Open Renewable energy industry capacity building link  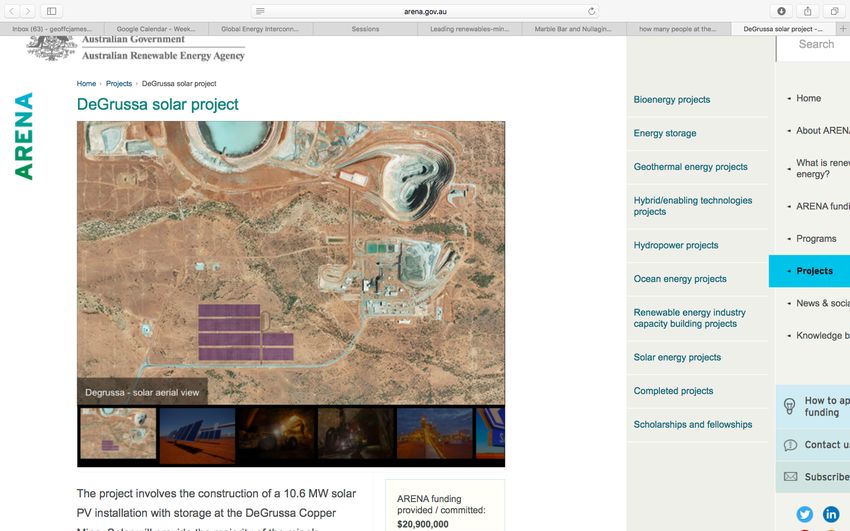tap(690, 318)
